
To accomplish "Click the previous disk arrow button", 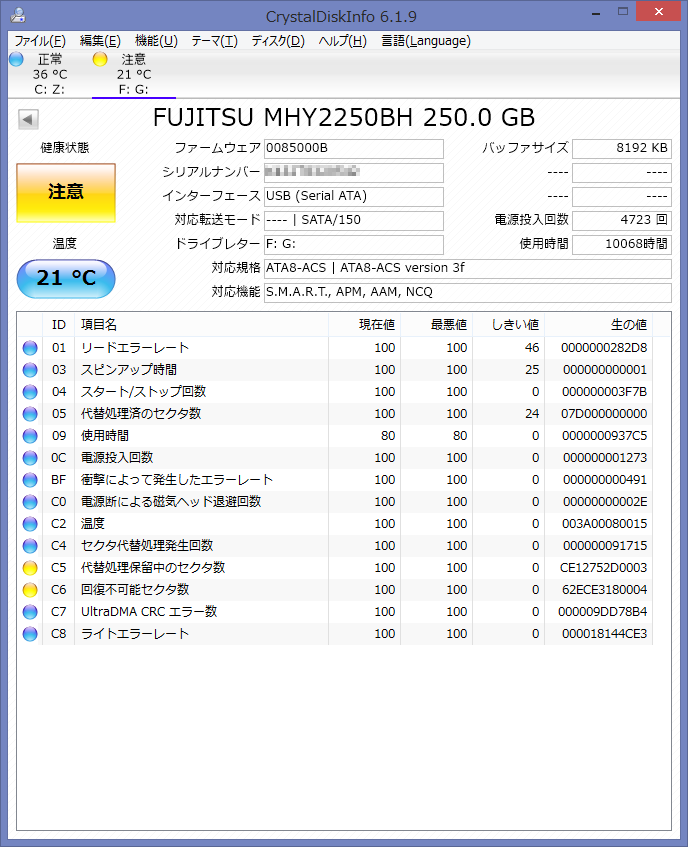I will (28, 120).
